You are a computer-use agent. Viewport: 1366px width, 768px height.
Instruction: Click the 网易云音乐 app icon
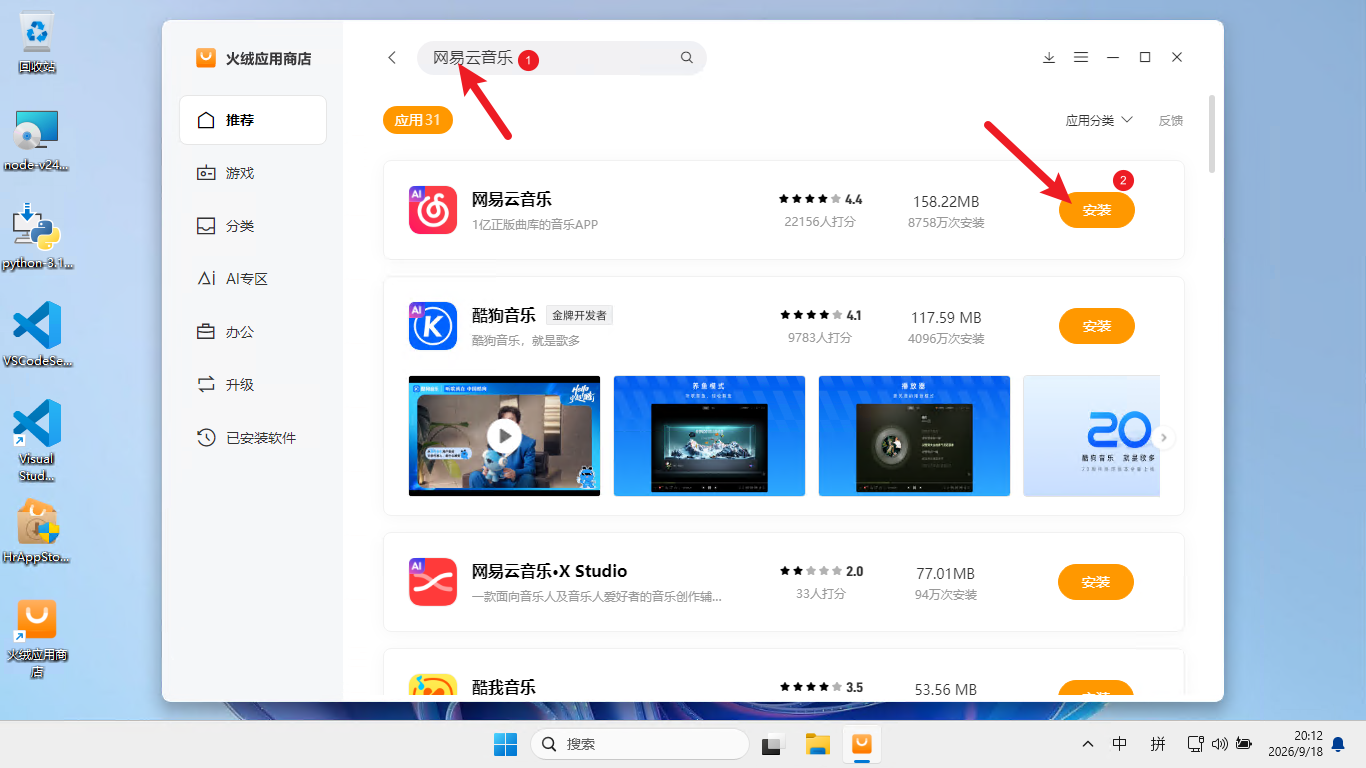tap(433, 210)
